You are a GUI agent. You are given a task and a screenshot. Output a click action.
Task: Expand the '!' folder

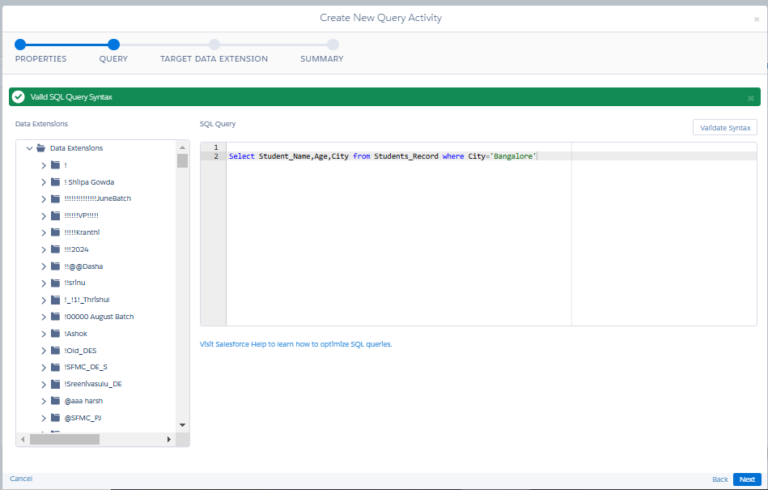pyautogui.click(x=44, y=166)
